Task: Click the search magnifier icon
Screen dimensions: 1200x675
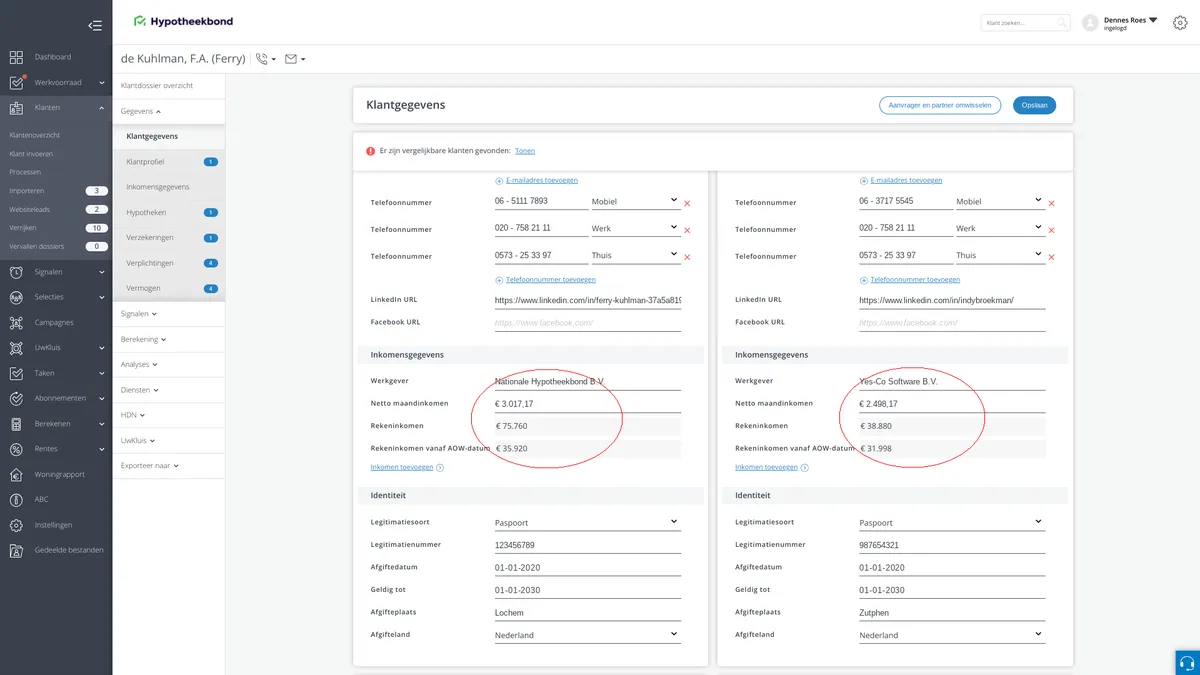Action: pos(1062,22)
